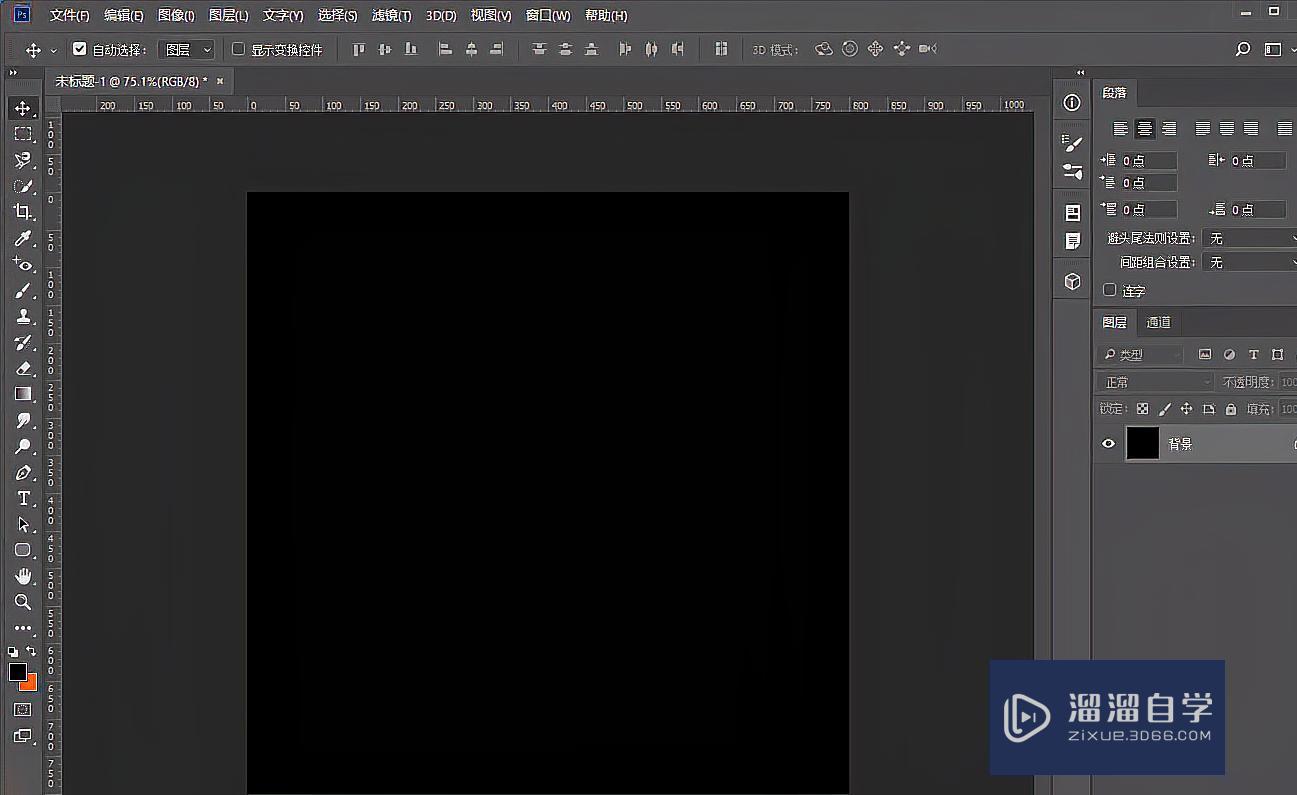
Task: Select the Eyedropper tool
Action: click(x=22, y=238)
